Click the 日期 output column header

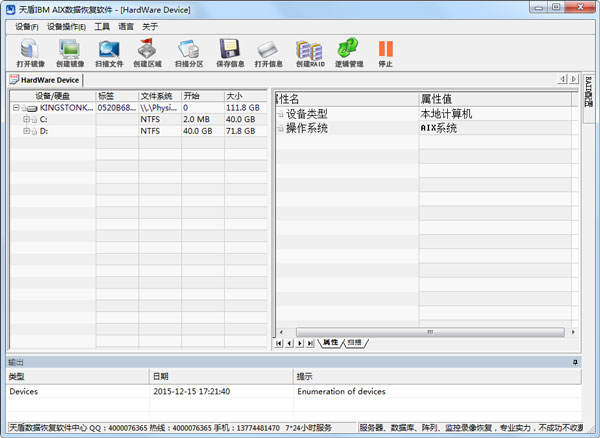click(x=221, y=376)
